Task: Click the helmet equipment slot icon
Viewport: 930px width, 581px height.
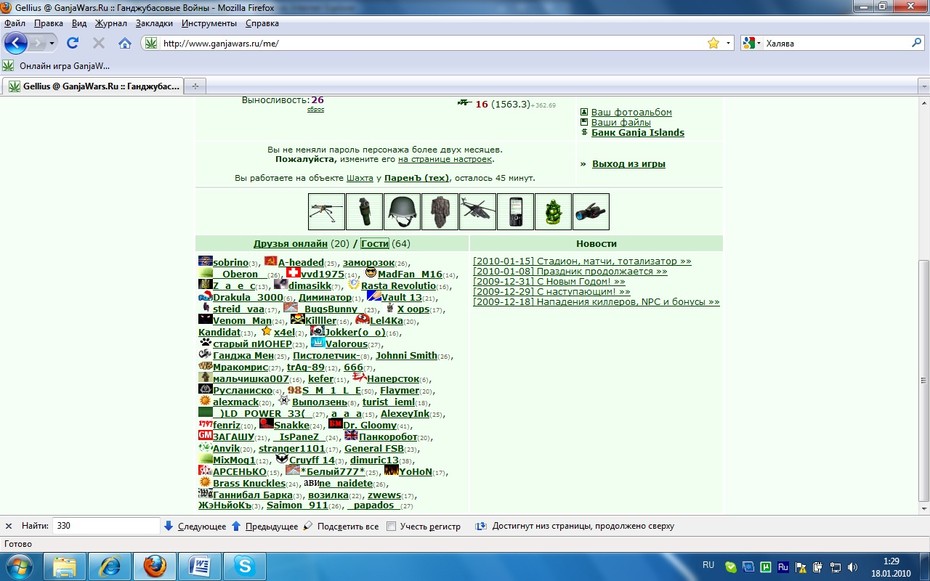Action: (x=402, y=212)
